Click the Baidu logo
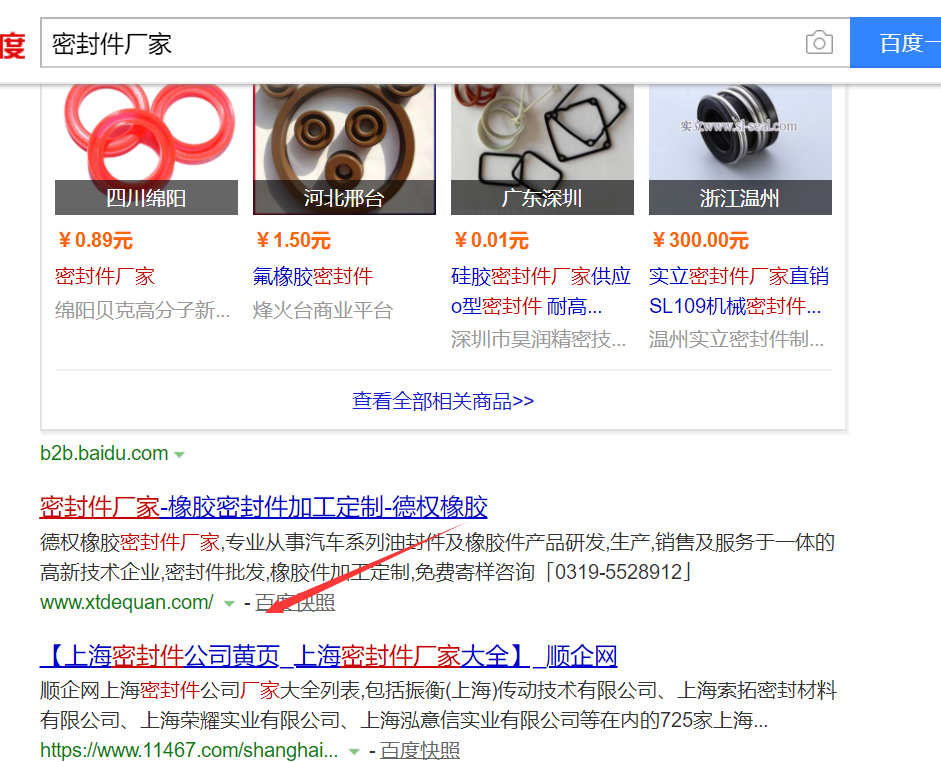941x762 pixels. point(12,46)
